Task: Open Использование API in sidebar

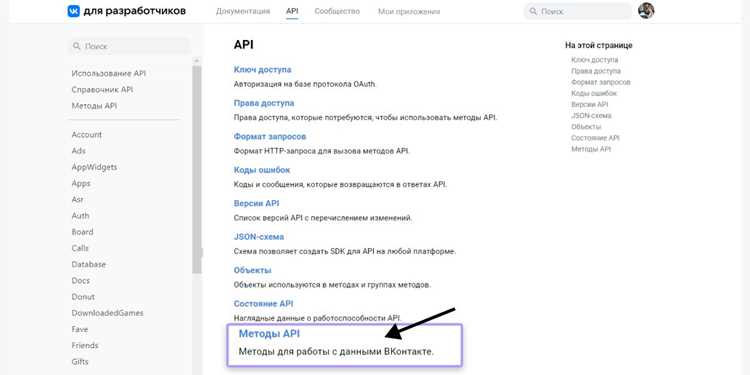Action: tap(109, 74)
